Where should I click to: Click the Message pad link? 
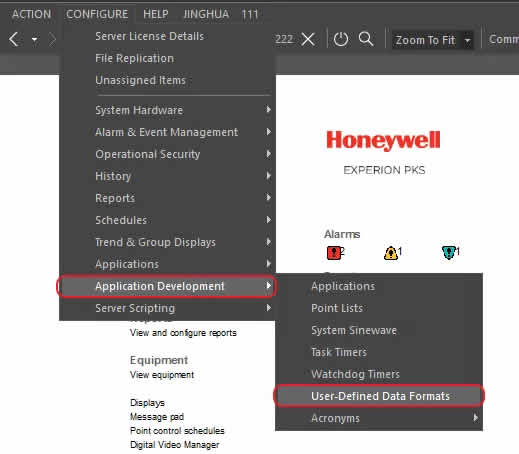pyautogui.click(x=157, y=417)
